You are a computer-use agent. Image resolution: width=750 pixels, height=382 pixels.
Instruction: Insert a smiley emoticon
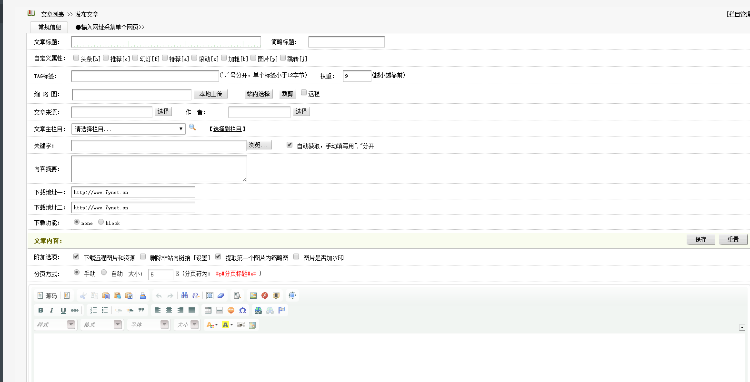pyautogui.click(x=231, y=310)
